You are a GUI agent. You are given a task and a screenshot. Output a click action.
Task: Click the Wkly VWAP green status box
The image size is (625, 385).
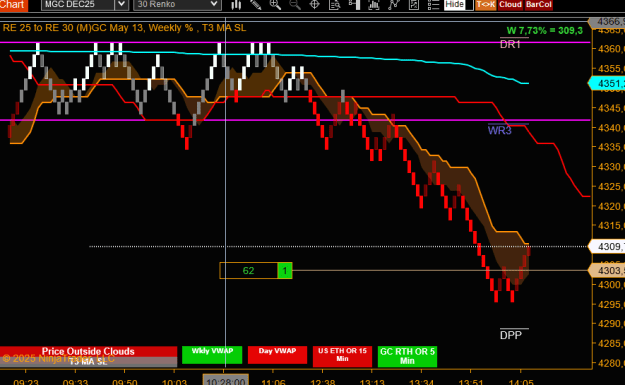coord(212,355)
